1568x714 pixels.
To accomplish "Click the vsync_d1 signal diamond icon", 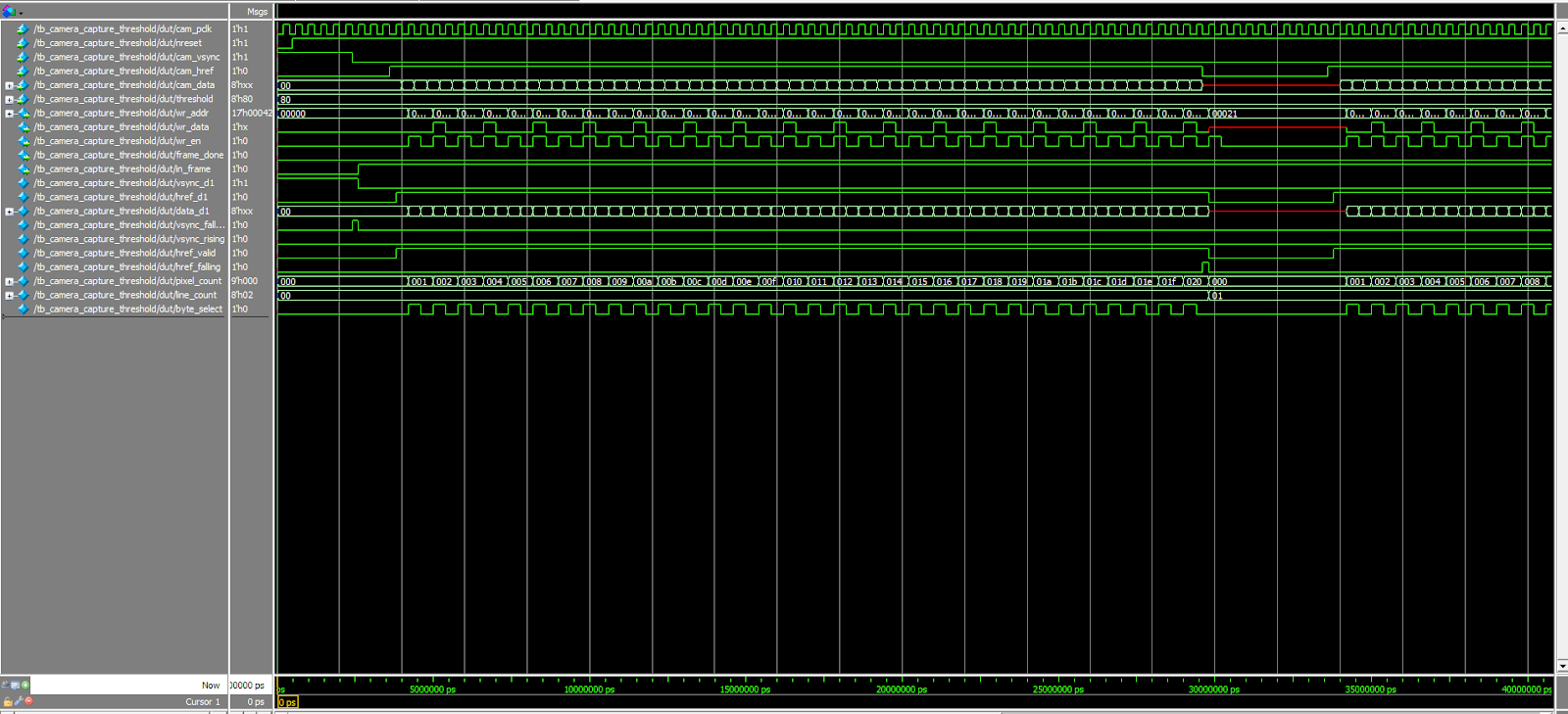I will tap(24, 183).
